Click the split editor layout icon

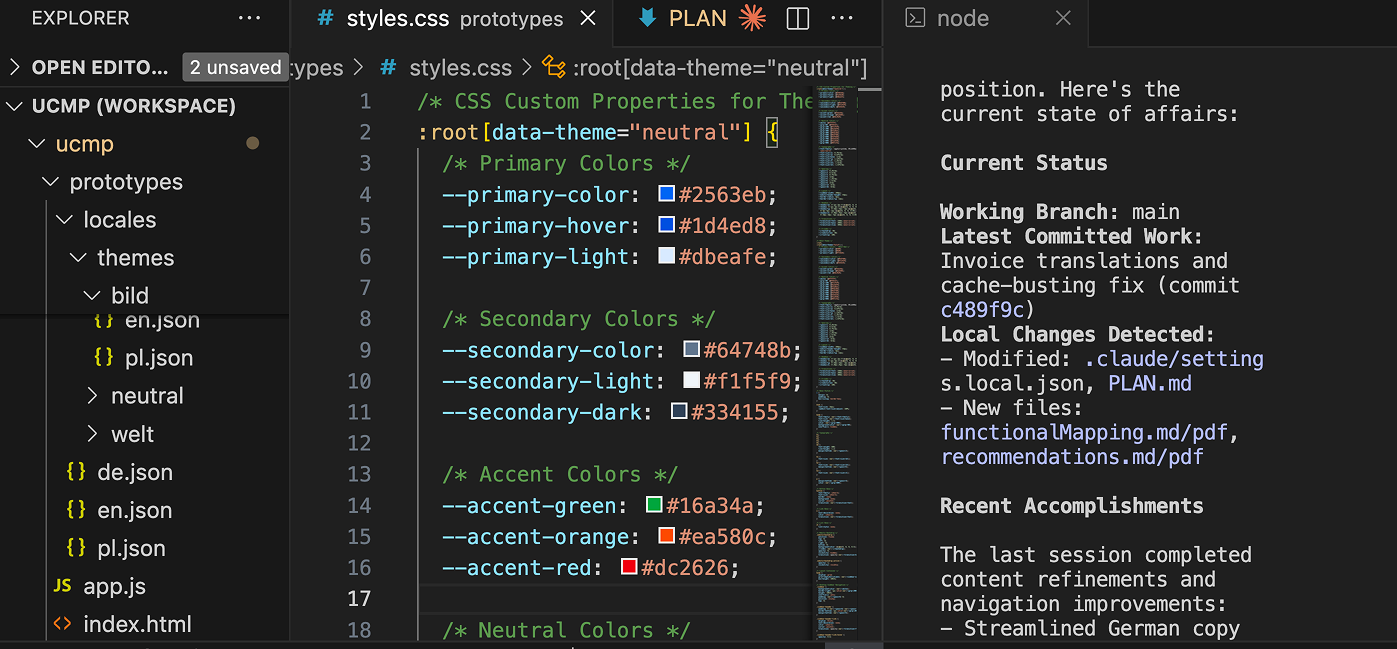pyautogui.click(x=797, y=18)
